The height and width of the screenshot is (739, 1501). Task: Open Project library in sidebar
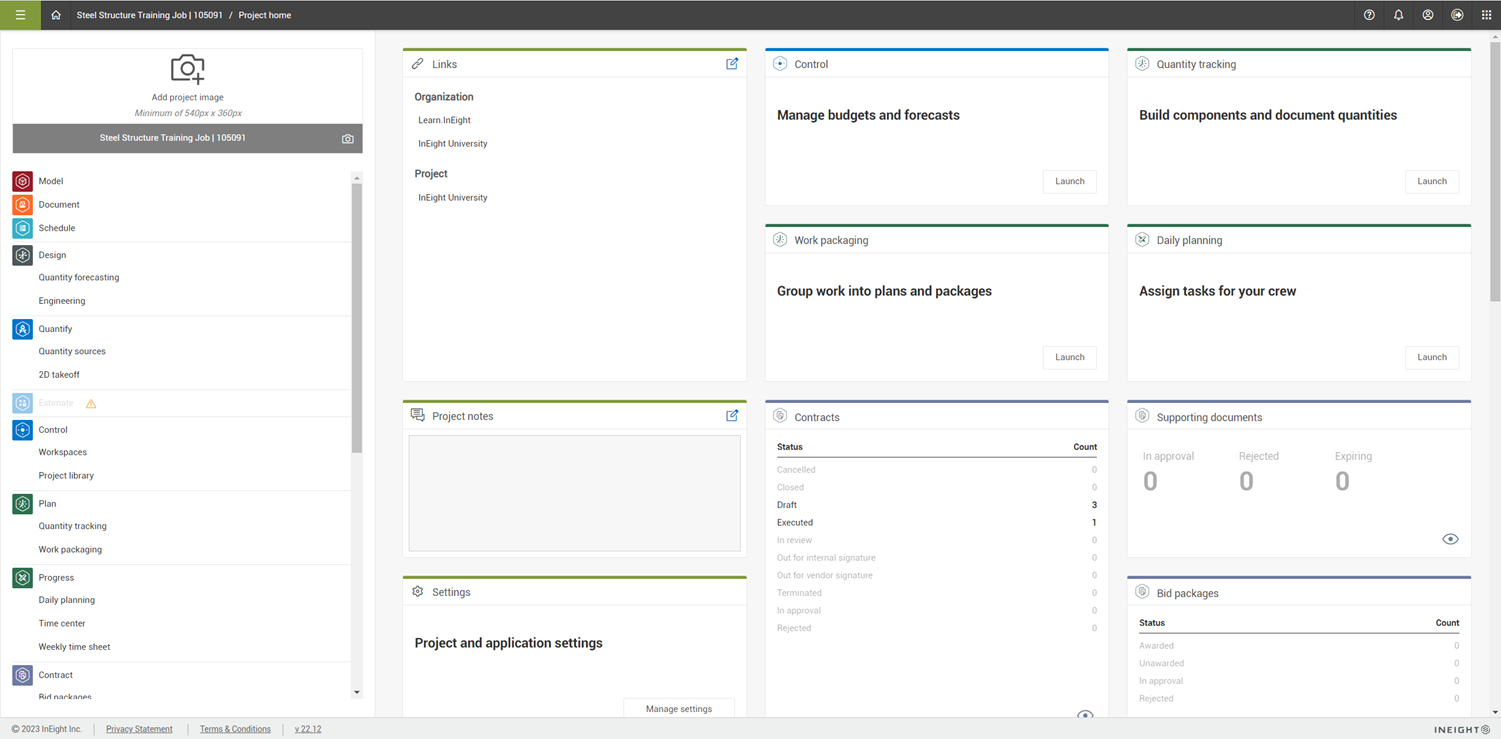tap(66, 476)
